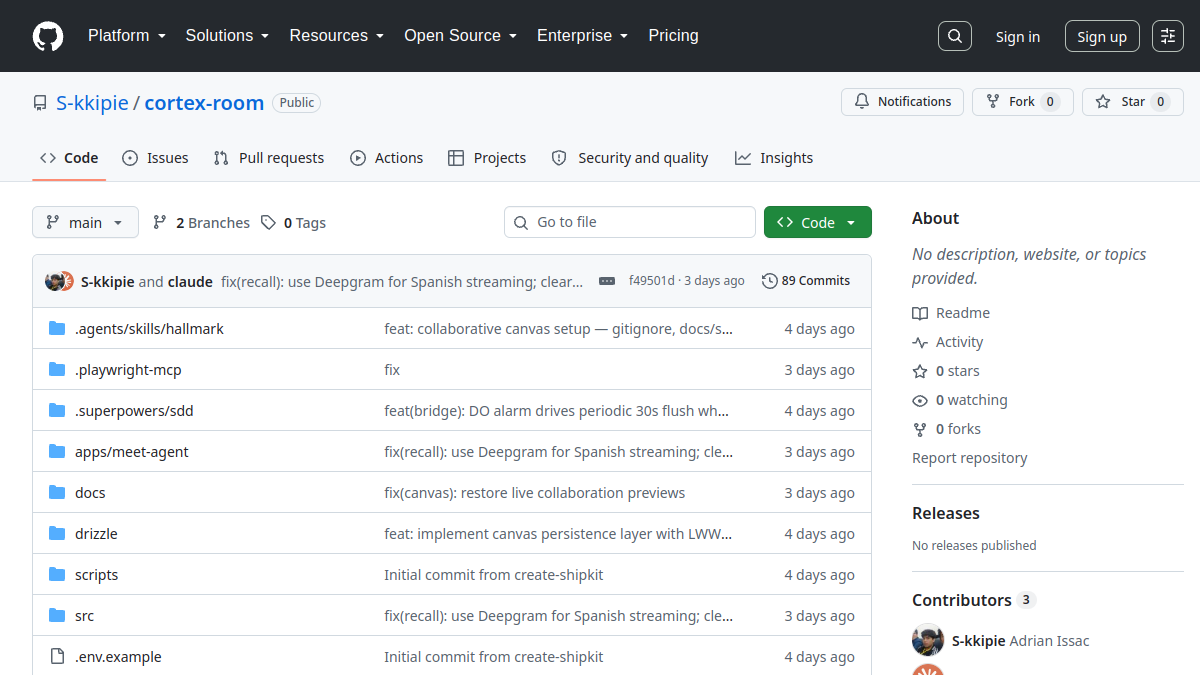
Task: Open the green Code dropdown button
Action: tap(817, 222)
